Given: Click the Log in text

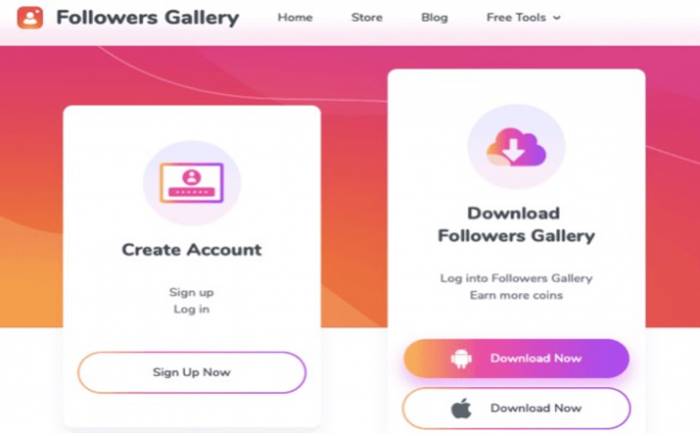Looking at the screenshot, I should [192, 309].
